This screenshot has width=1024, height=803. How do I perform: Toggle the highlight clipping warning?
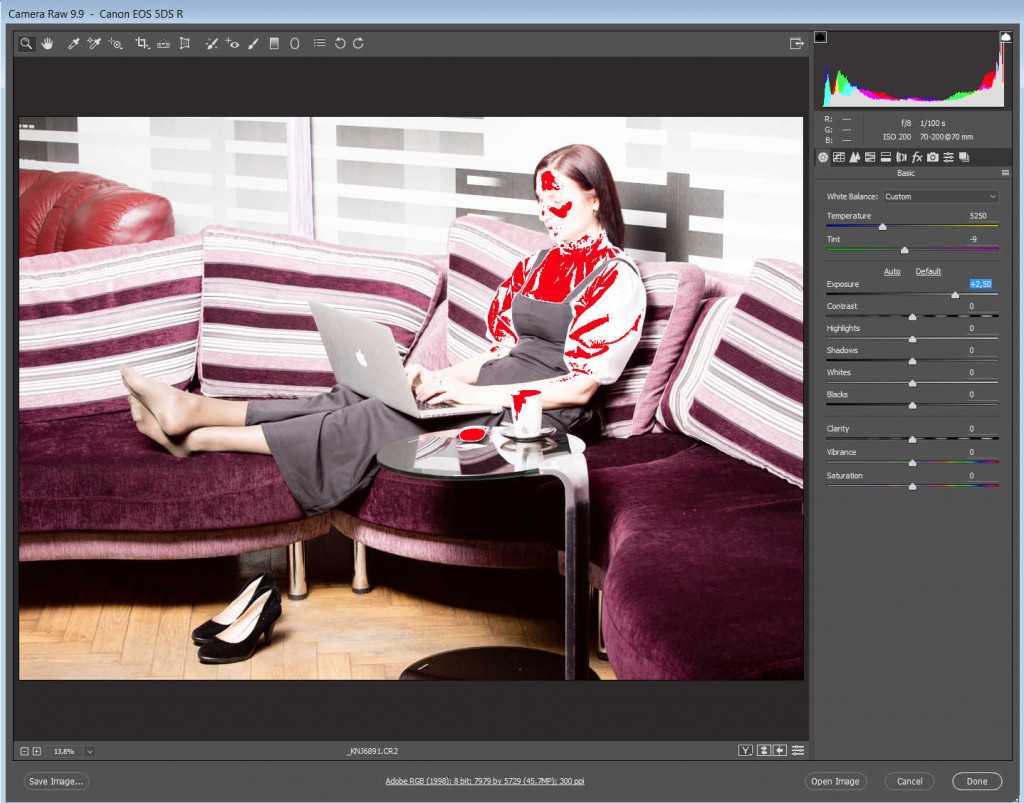[x=1005, y=37]
